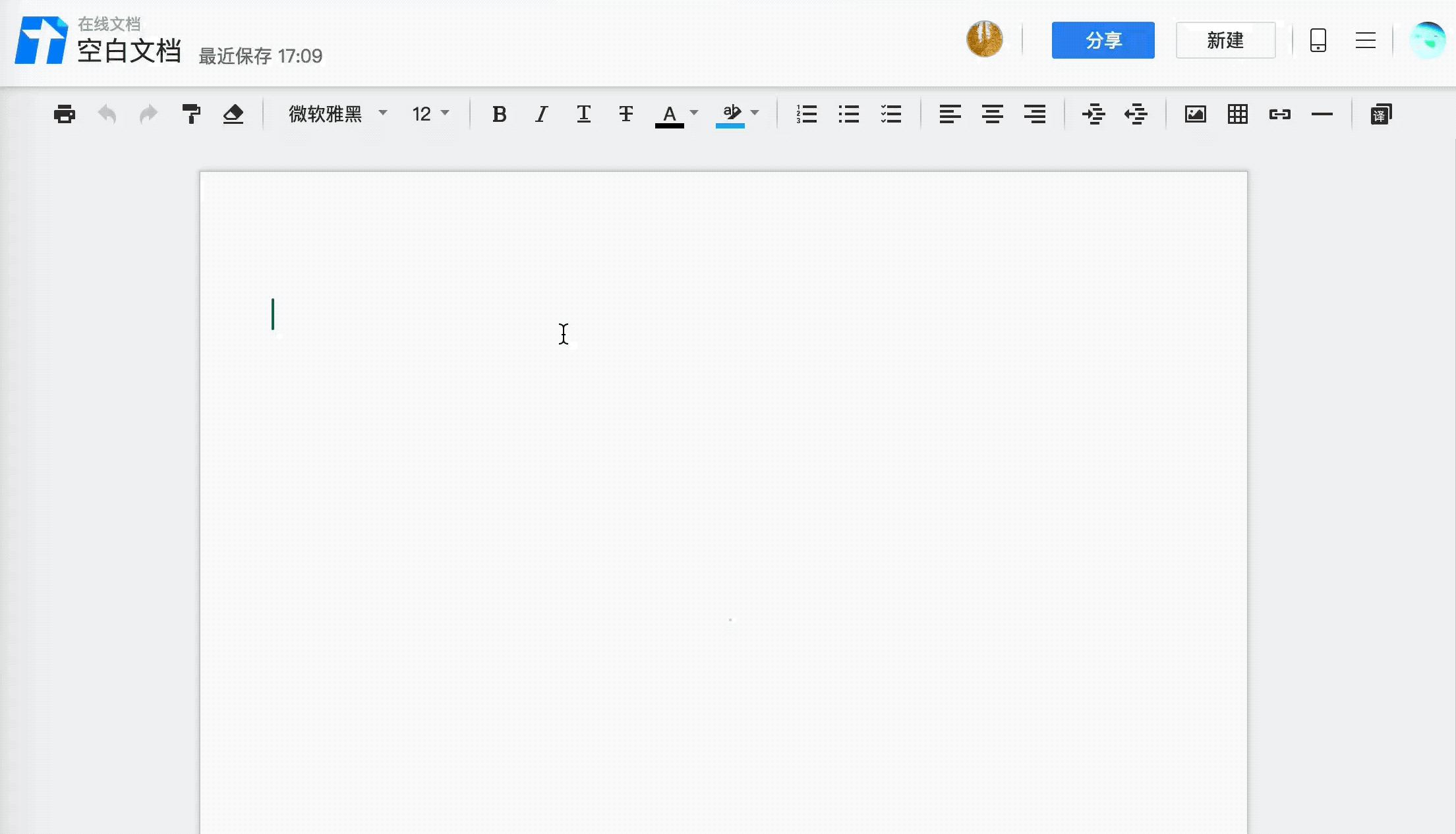Insert a hyperlink using link icon
1456x834 pixels.
[1279, 115]
